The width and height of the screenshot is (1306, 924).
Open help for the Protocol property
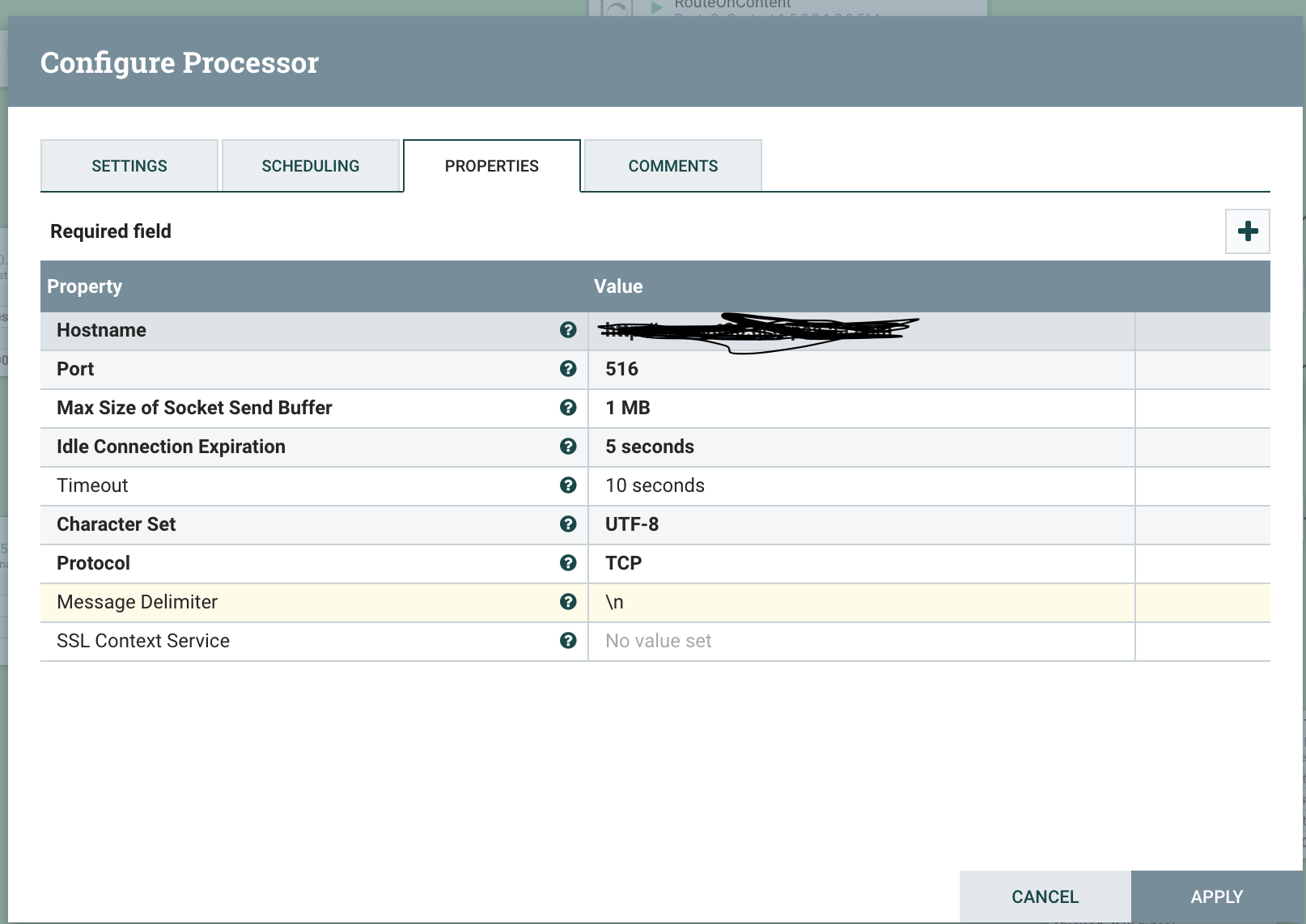click(x=569, y=563)
